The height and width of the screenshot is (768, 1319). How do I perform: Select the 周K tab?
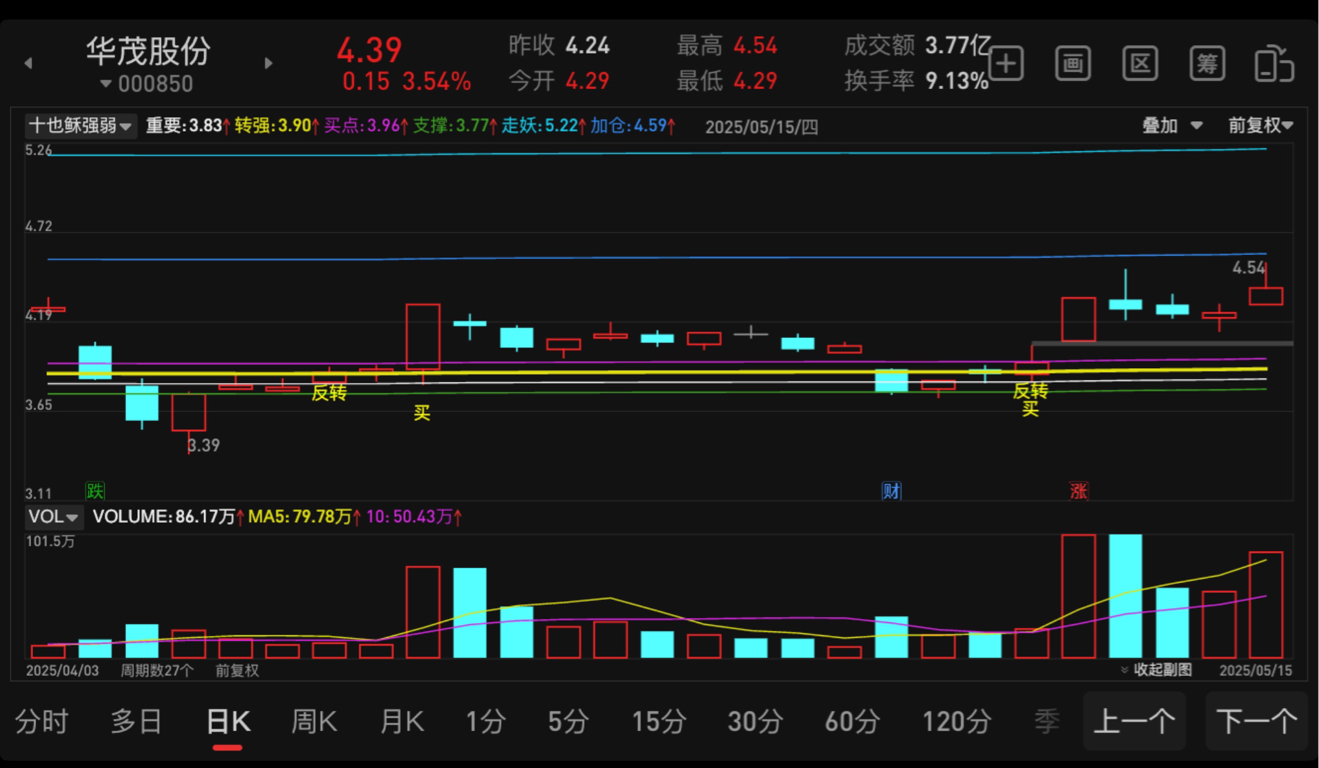pos(314,721)
